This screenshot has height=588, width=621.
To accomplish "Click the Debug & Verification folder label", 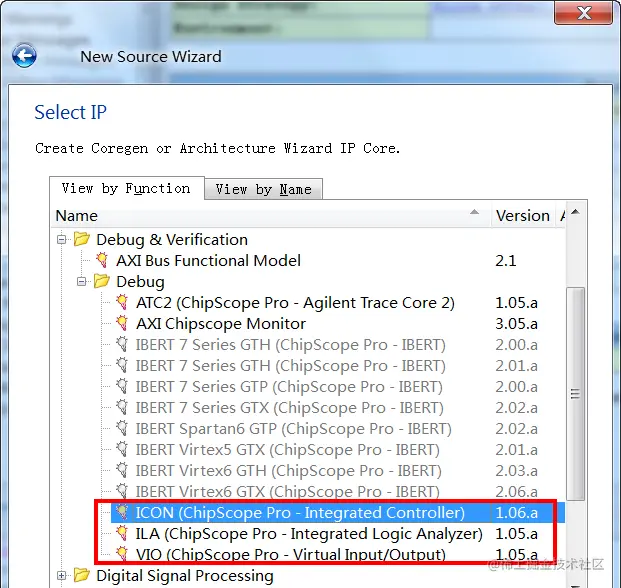I will tap(172, 240).
